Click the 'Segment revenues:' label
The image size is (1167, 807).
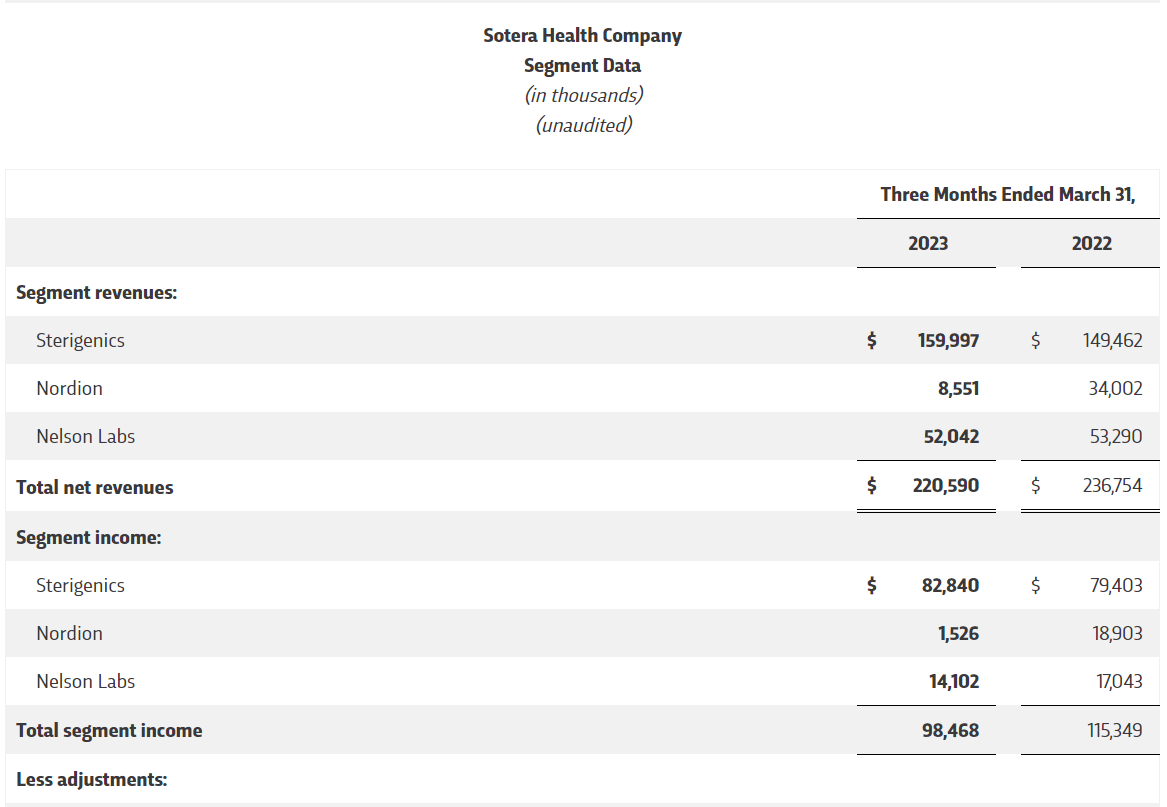[x=97, y=293]
